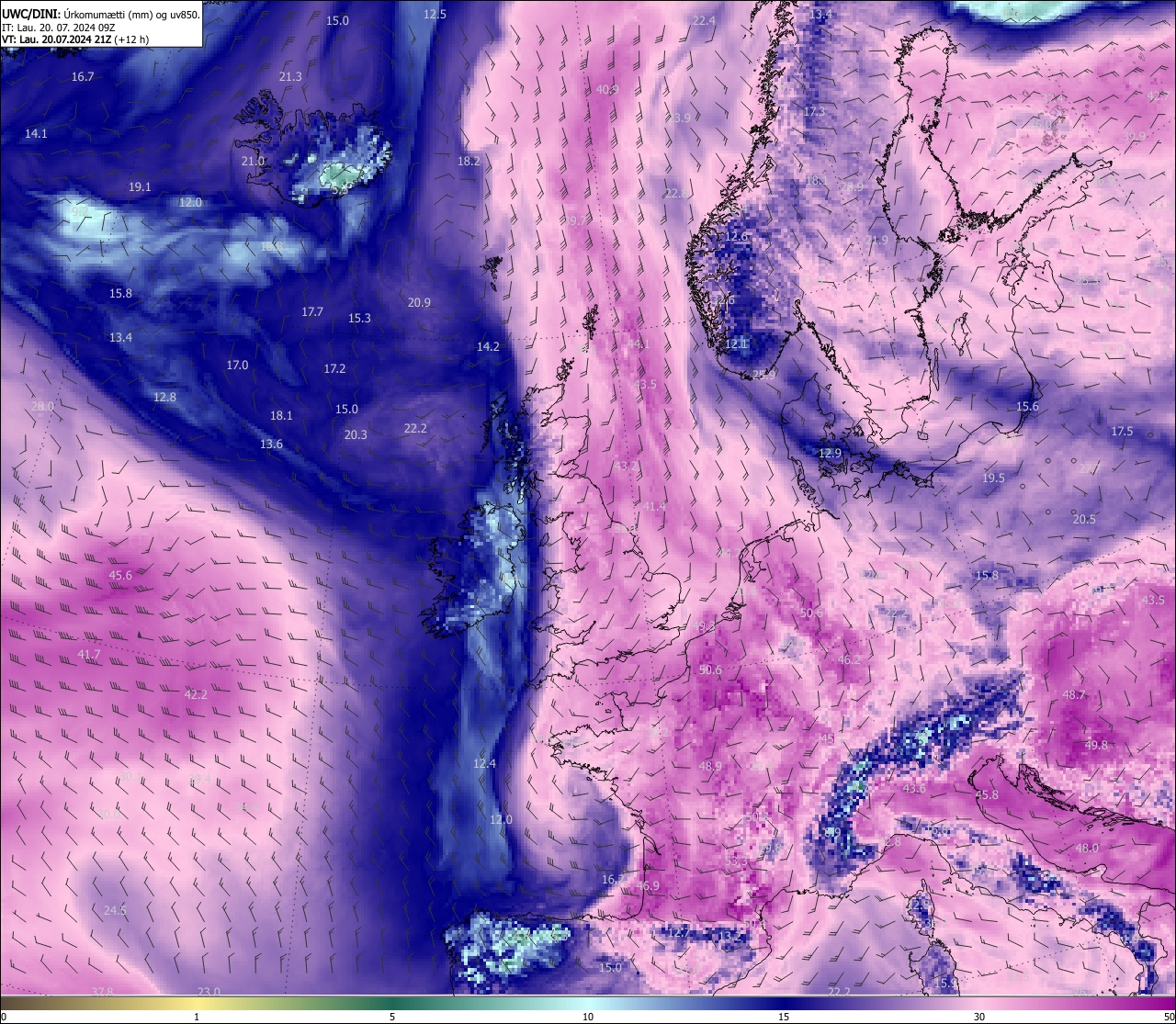This screenshot has width=1176, height=1024.
Task: Click the 20.3 value west of Ireland
Action: click(x=356, y=434)
